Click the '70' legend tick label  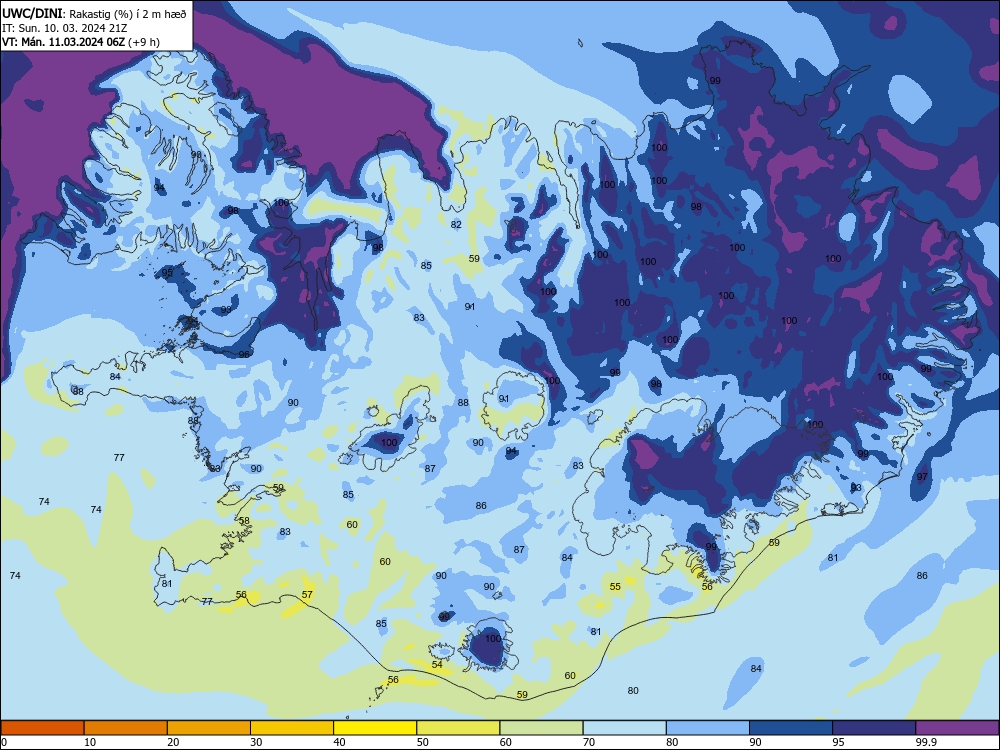pos(589,742)
